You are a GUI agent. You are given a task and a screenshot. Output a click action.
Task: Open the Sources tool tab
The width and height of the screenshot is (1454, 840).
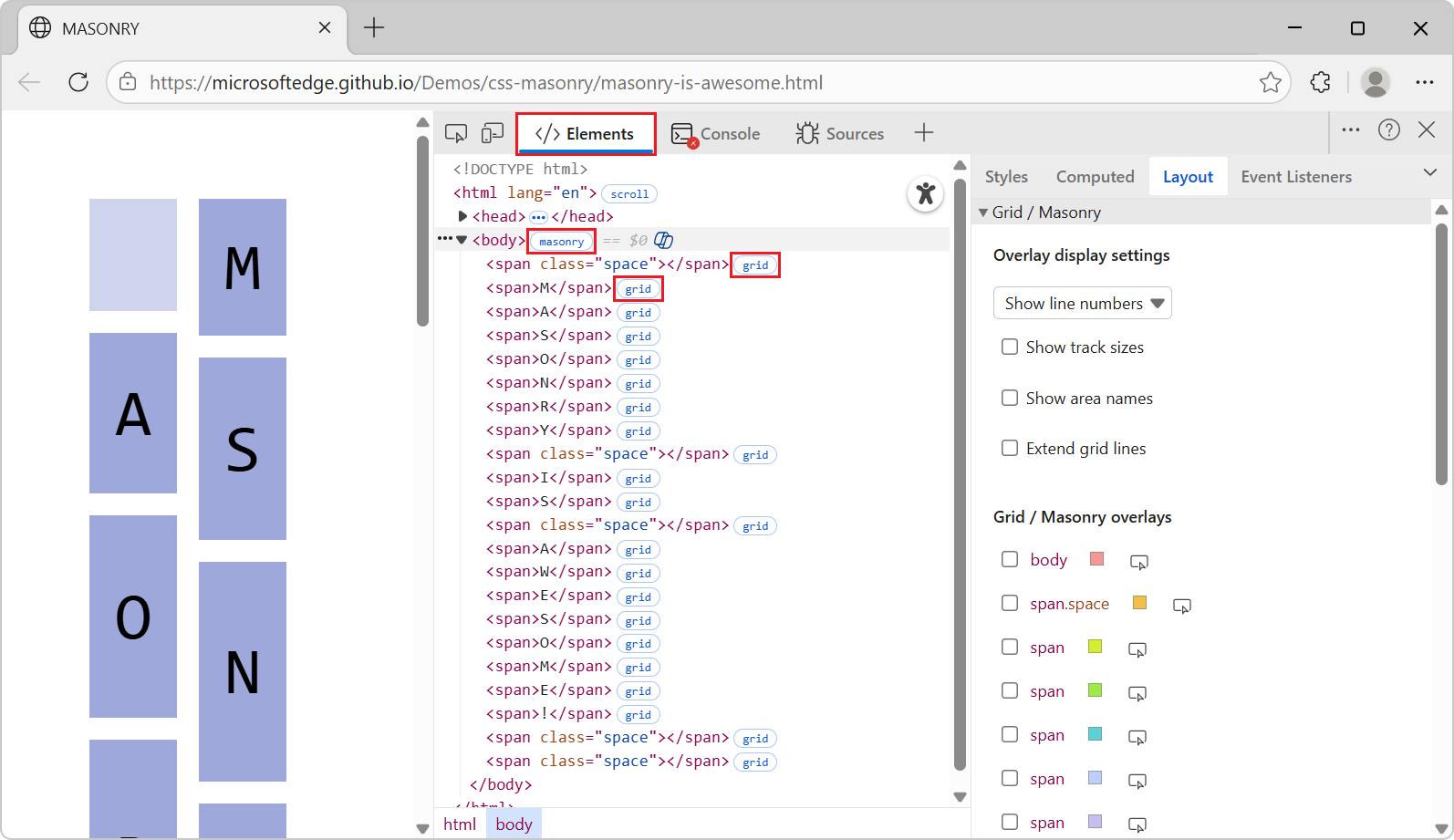coord(839,134)
